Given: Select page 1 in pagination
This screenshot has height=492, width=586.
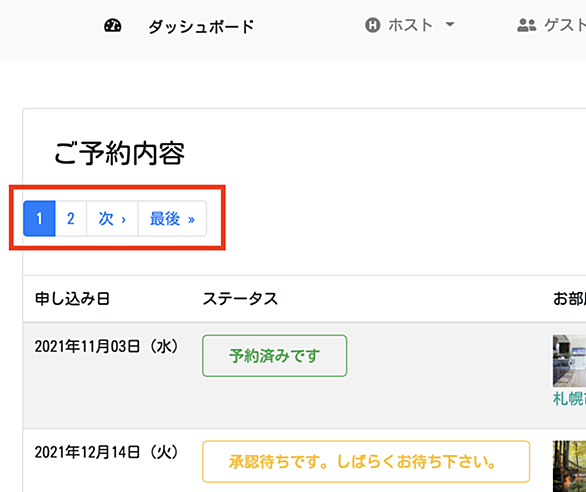Looking at the screenshot, I should tap(39, 219).
